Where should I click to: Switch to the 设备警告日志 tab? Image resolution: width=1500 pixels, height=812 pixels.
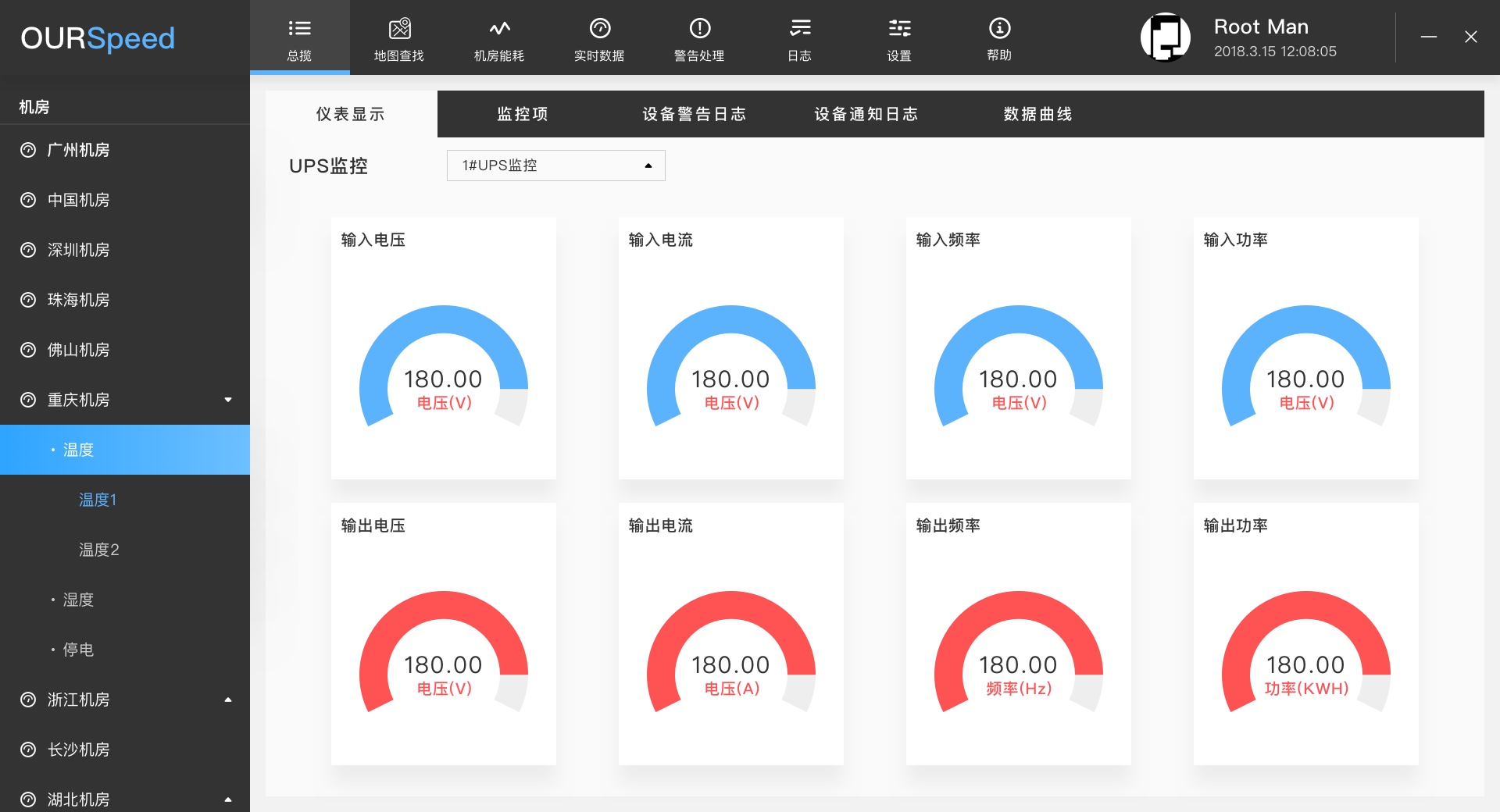tap(694, 114)
